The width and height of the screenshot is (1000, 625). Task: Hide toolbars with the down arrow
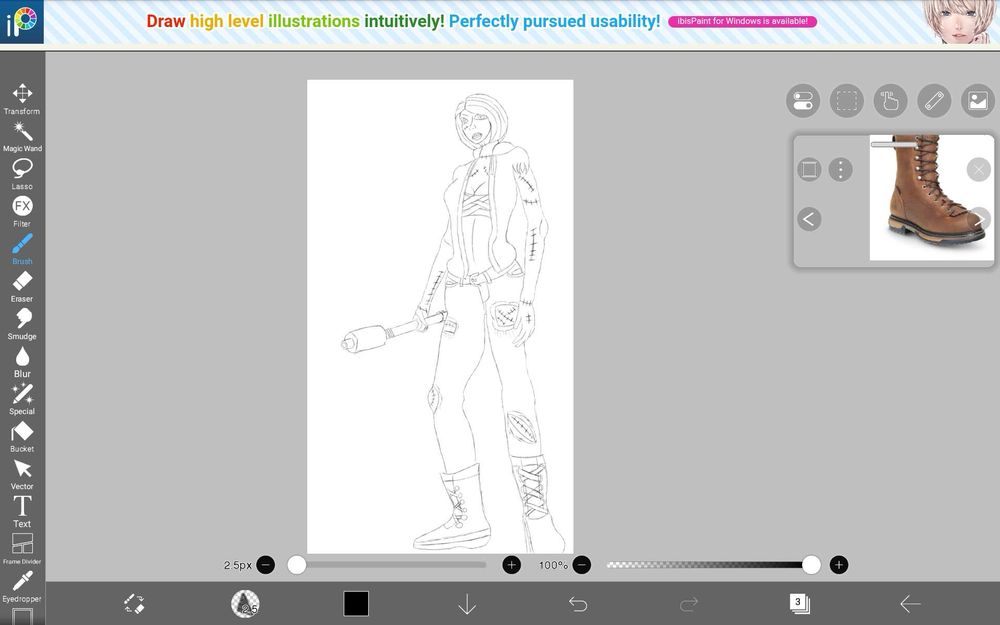[467, 603]
